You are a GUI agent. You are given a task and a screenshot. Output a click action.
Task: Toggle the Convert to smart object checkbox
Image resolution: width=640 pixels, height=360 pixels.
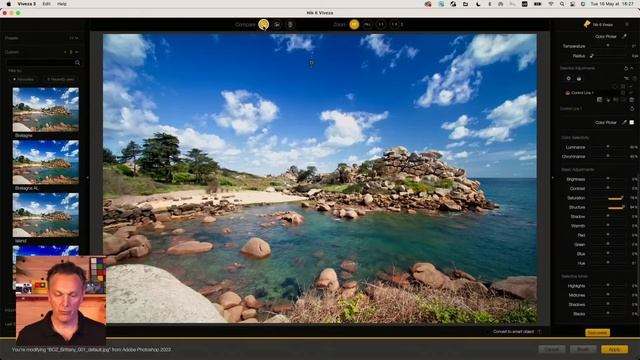click(540, 331)
